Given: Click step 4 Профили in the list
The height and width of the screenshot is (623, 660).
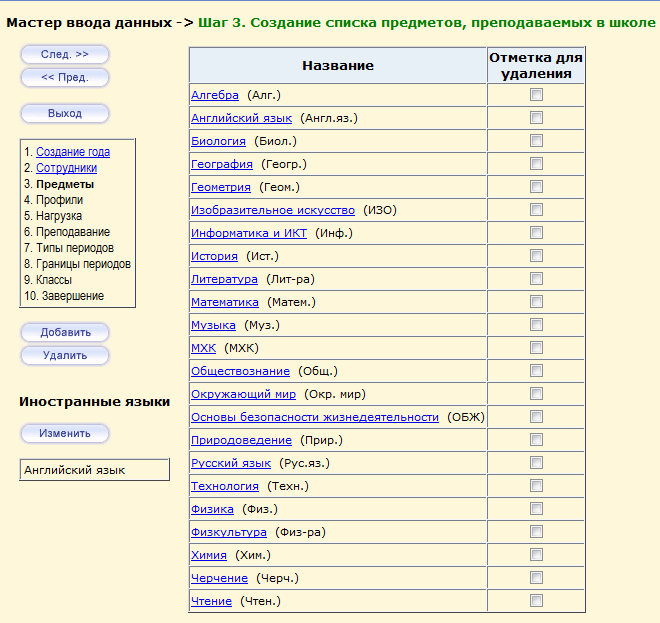Looking at the screenshot, I should (59, 200).
